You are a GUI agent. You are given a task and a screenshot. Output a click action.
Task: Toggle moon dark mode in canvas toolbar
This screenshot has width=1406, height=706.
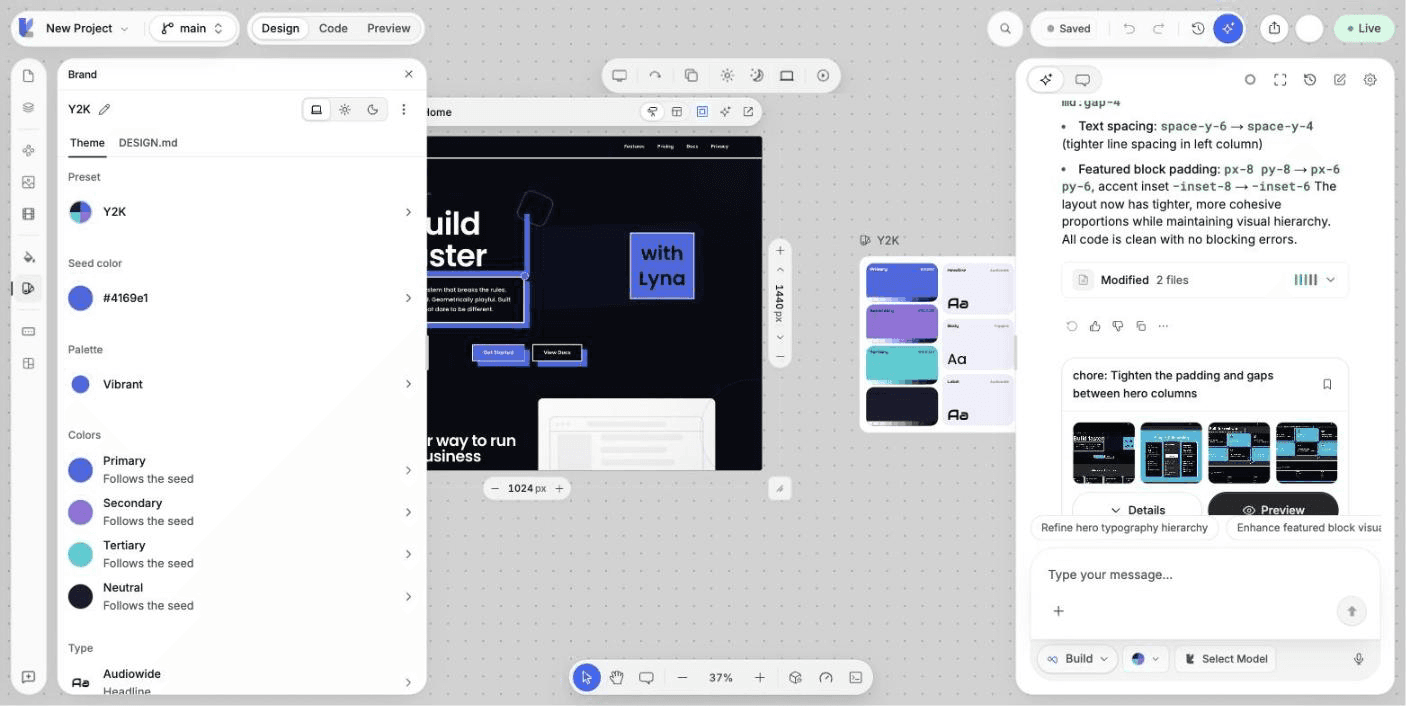click(757, 75)
